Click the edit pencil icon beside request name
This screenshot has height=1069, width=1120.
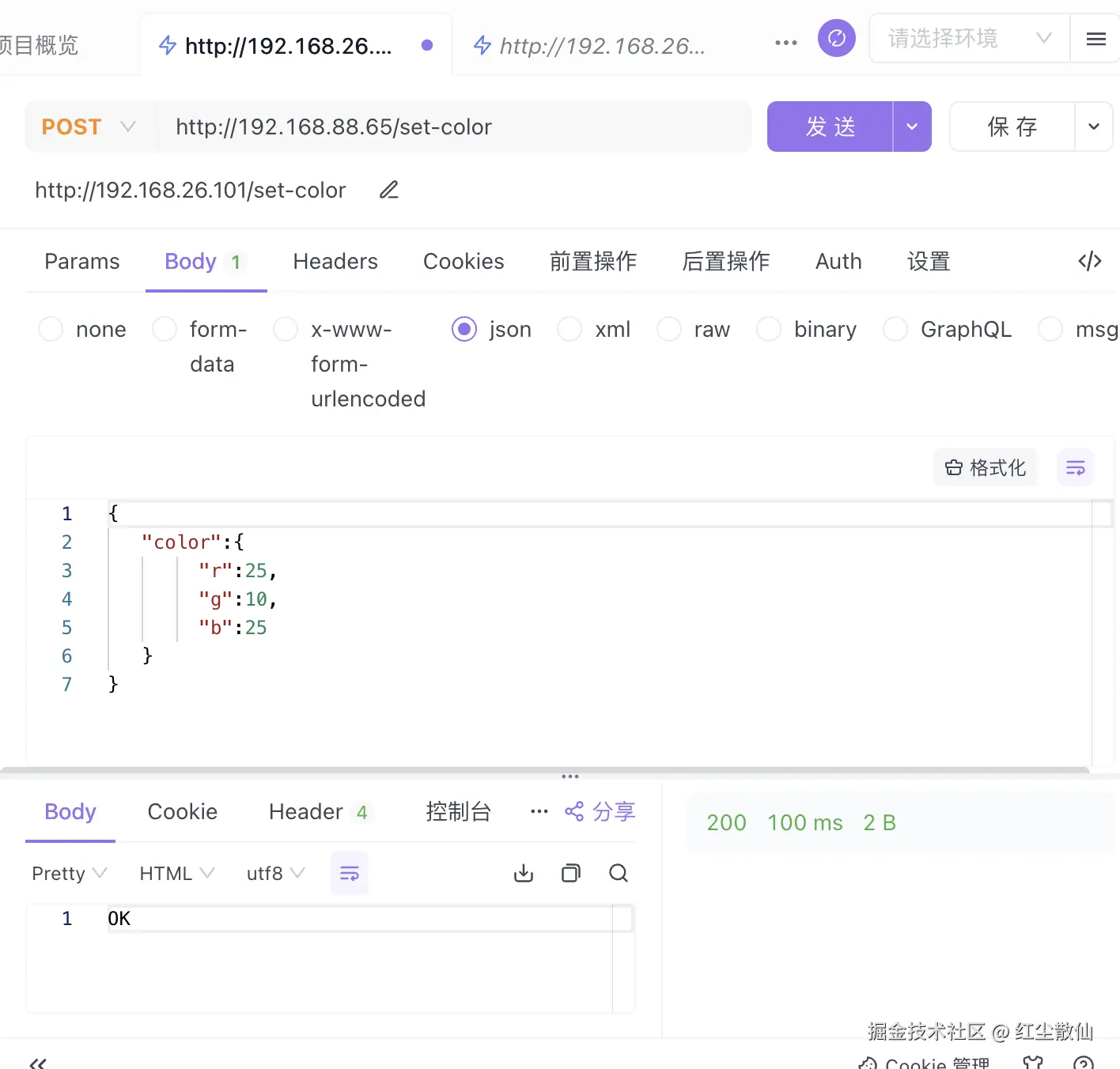click(389, 190)
